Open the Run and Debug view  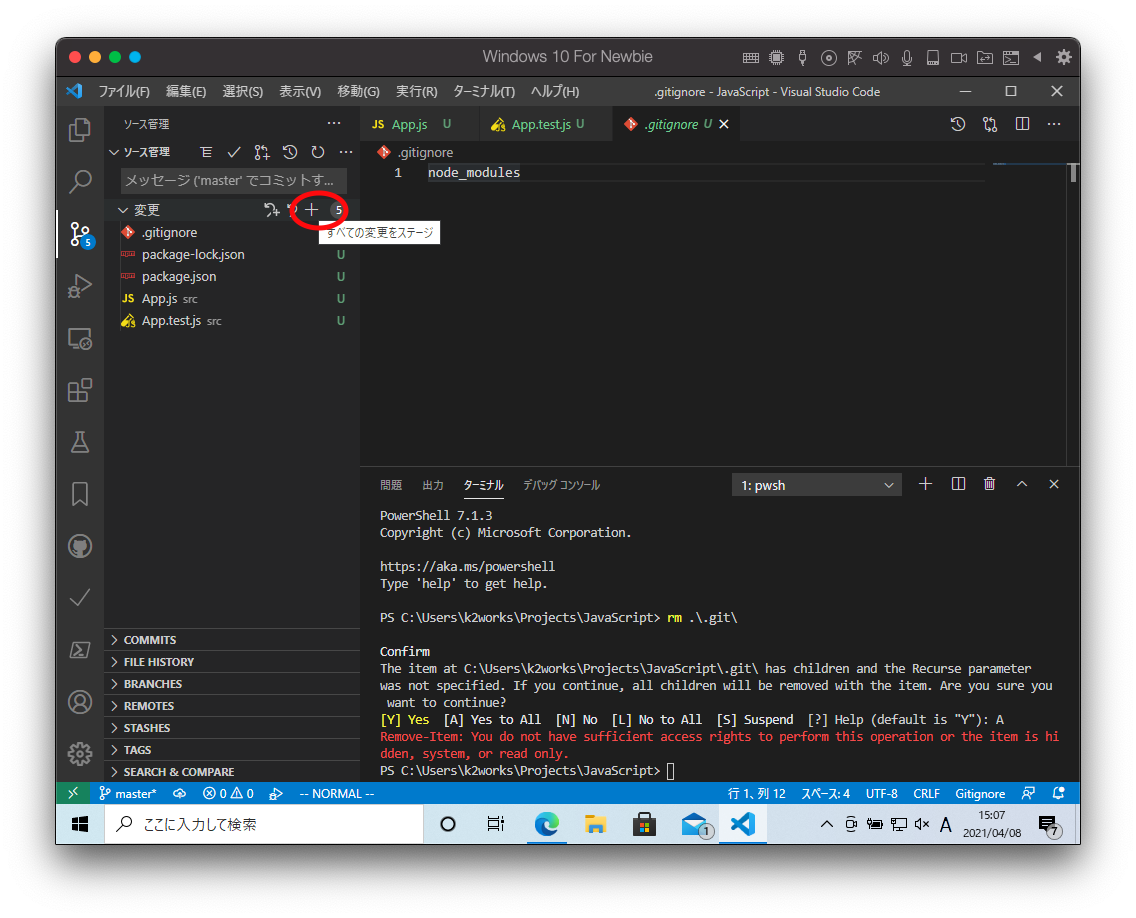(80, 286)
